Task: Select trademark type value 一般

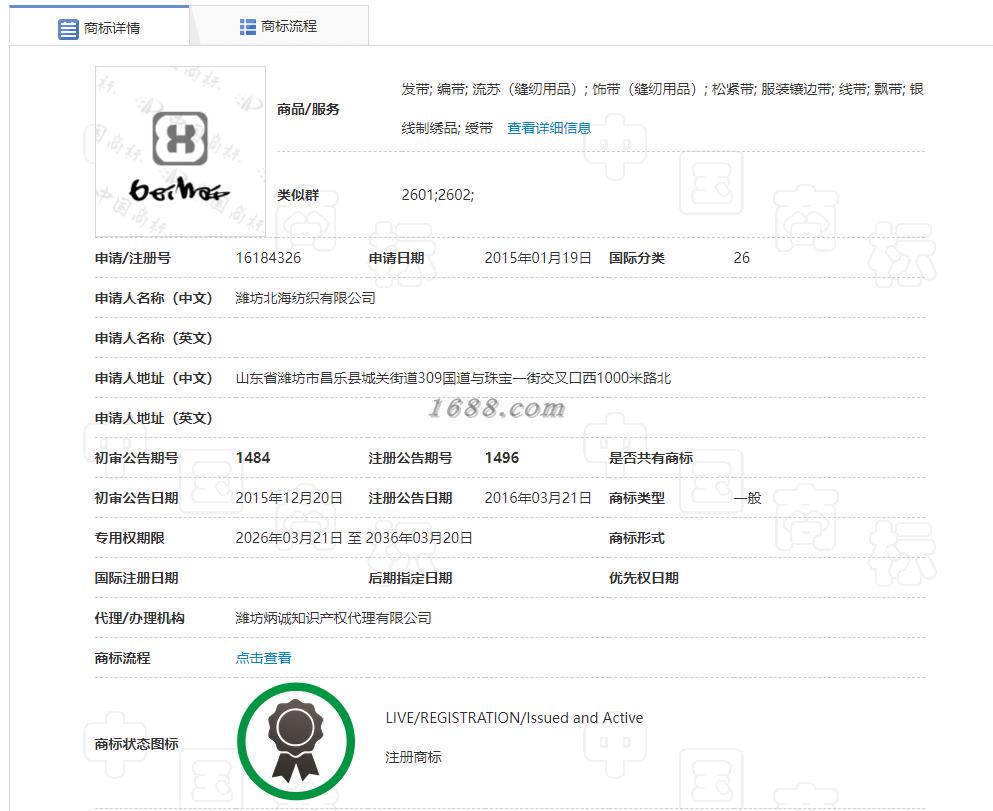Action: click(x=747, y=498)
